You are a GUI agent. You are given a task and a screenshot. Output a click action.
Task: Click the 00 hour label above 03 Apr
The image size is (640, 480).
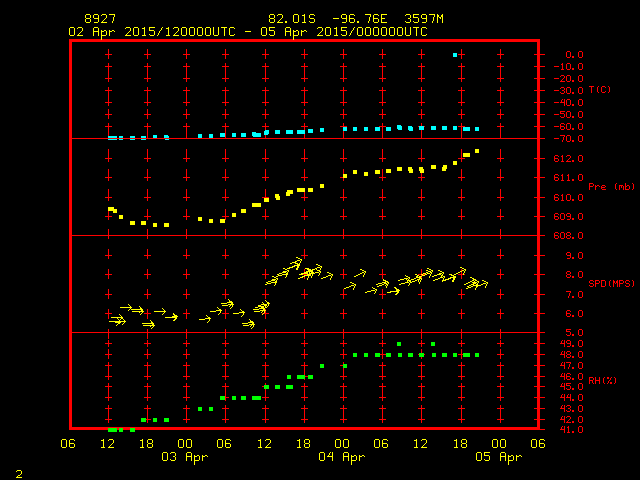185,444
